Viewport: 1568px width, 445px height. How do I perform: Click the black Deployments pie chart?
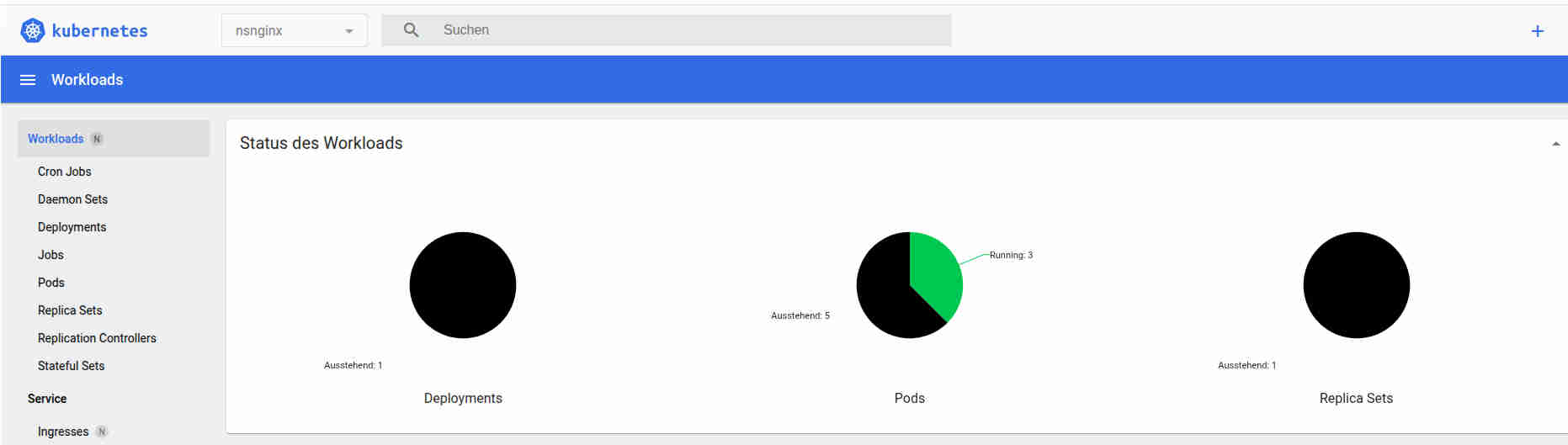[x=463, y=285]
